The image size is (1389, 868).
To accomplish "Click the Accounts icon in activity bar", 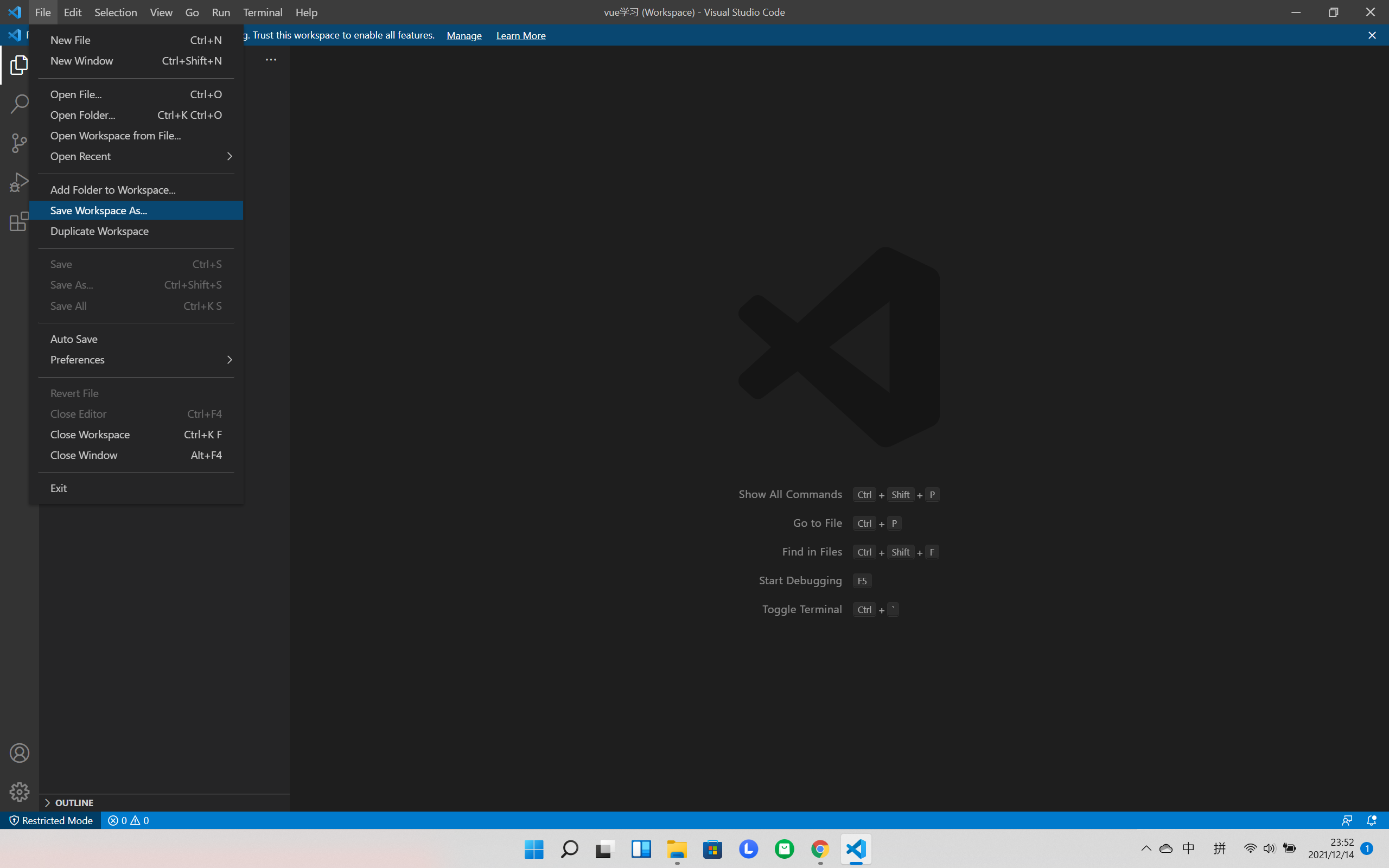I will click(x=19, y=752).
